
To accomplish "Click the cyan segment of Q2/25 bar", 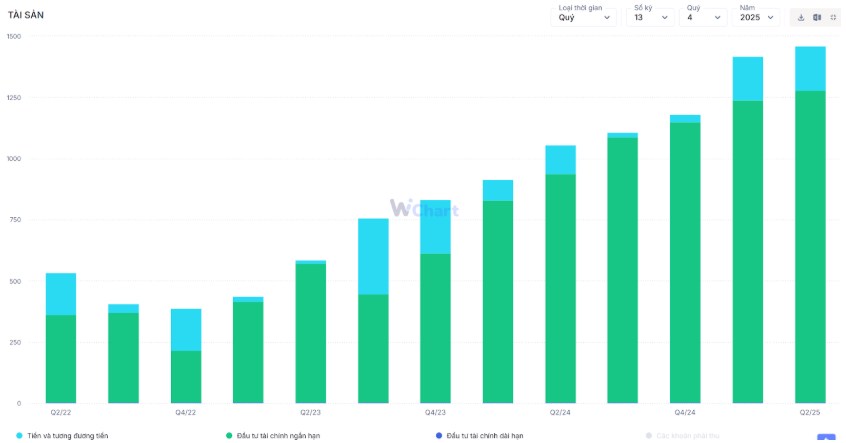I will [810, 69].
